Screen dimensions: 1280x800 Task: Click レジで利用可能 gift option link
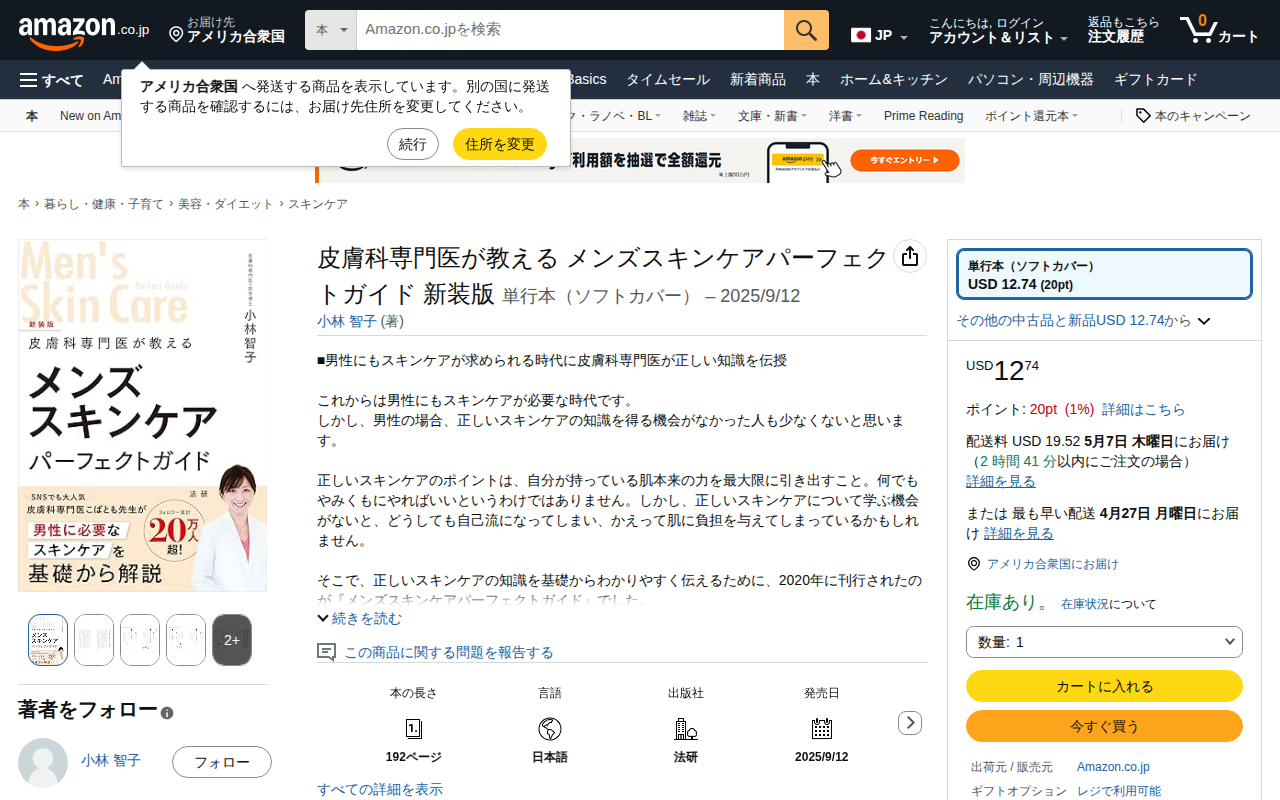click(1119, 791)
